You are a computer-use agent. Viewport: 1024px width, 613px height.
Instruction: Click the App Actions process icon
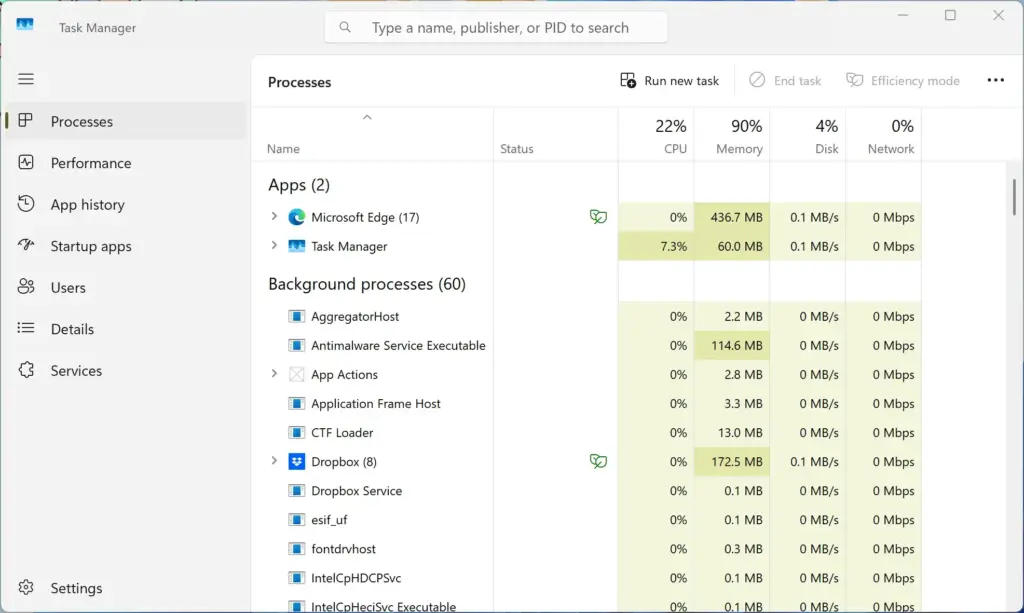tap(296, 374)
